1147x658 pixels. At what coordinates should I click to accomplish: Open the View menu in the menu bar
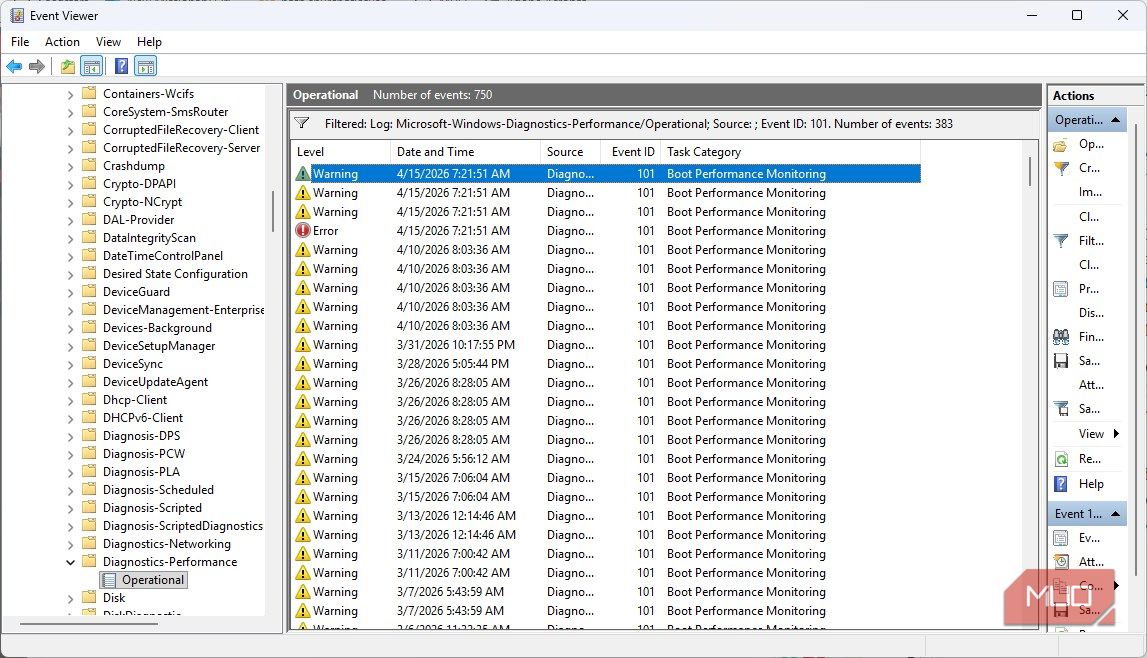(108, 42)
